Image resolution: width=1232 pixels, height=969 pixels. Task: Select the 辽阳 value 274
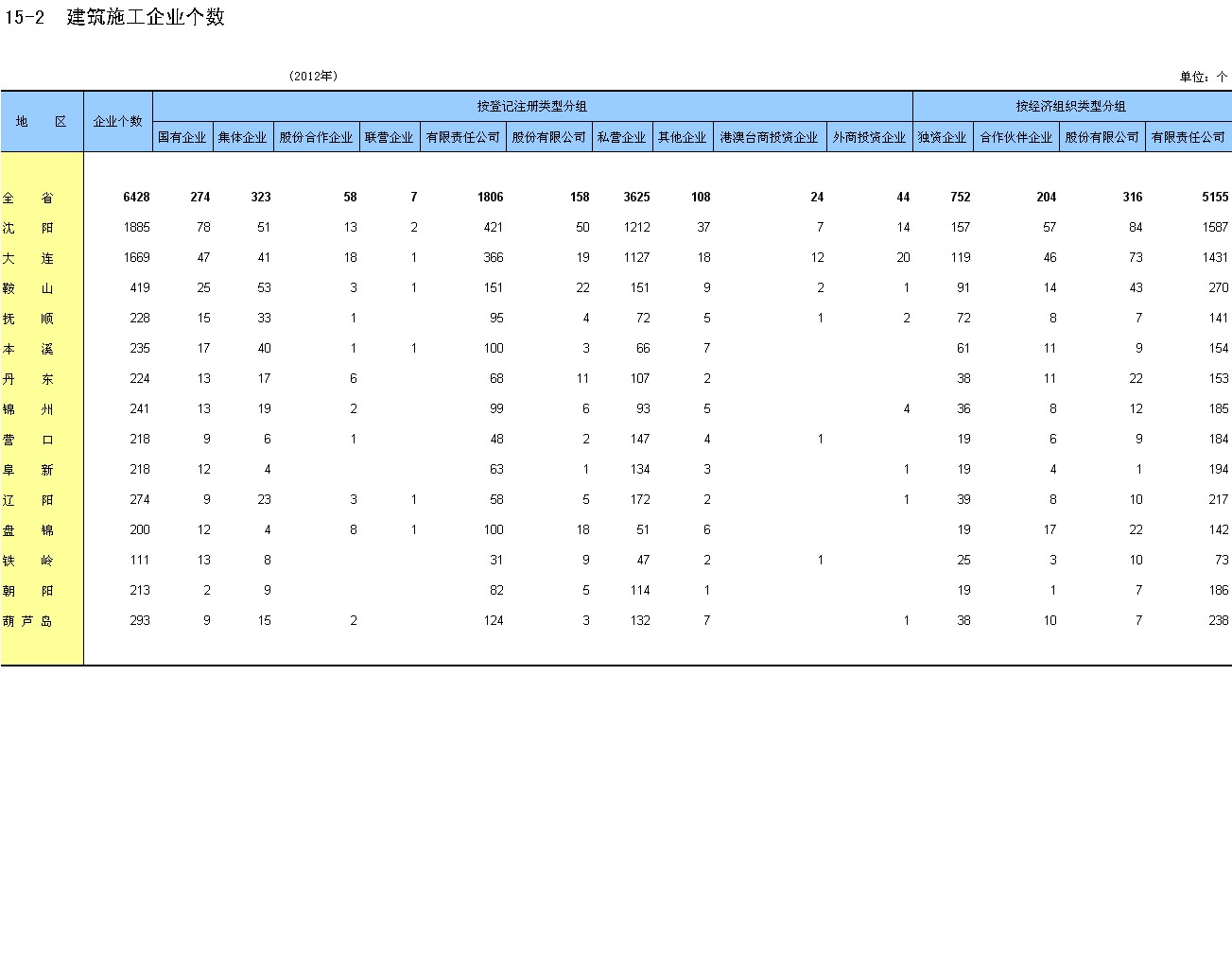point(140,499)
